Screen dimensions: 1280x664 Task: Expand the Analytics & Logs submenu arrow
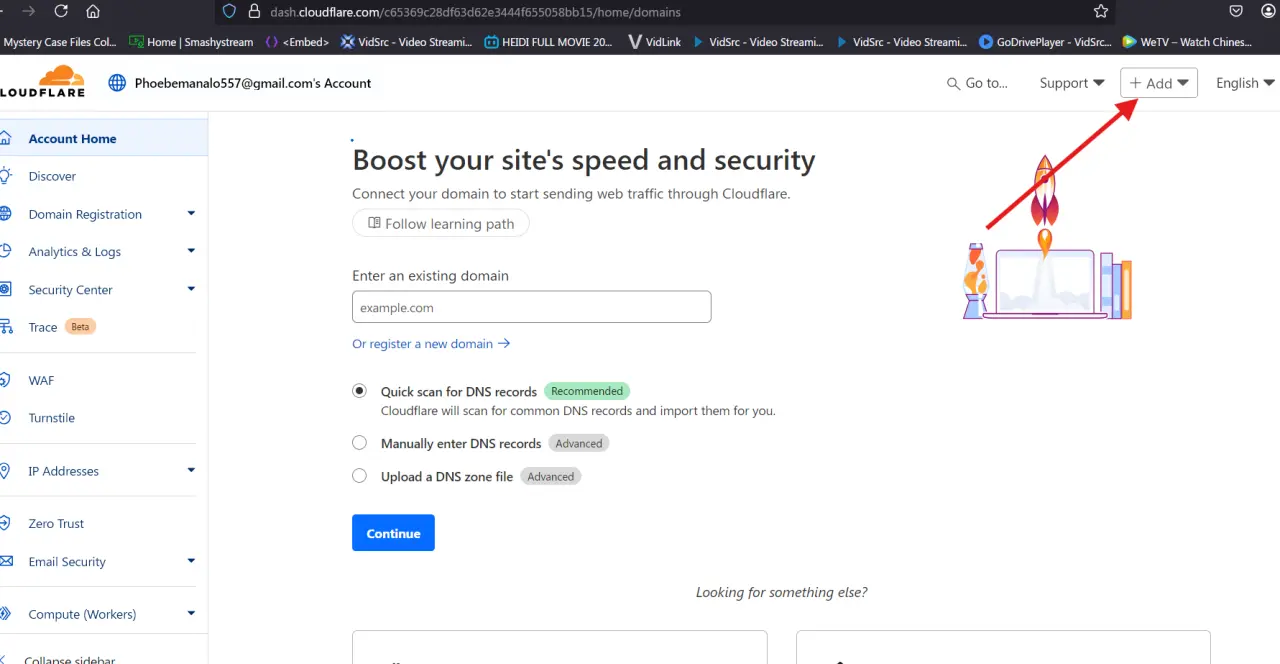click(191, 251)
